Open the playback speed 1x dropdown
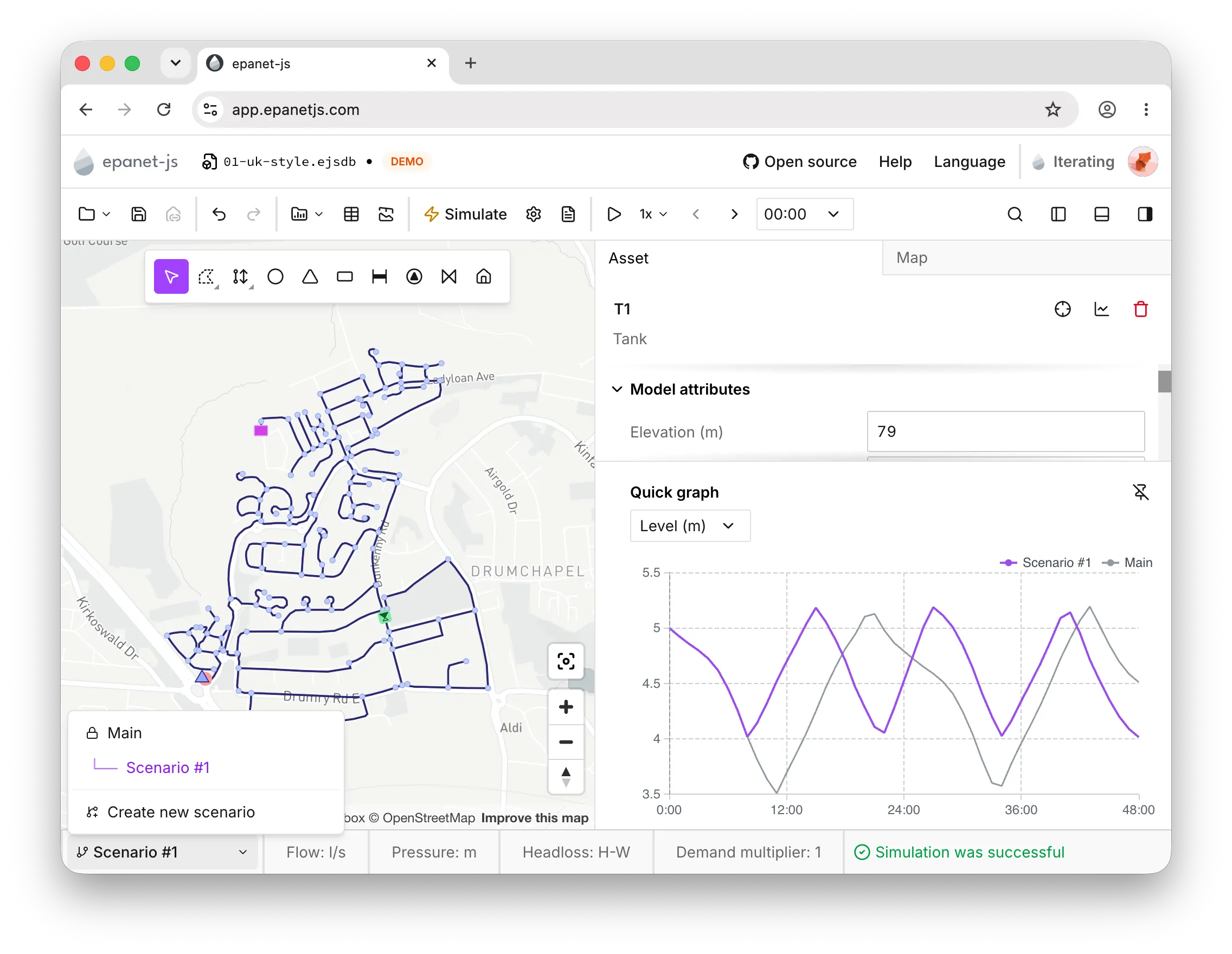The width and height of the screenshot is (1232, 954). coord(653,214)
